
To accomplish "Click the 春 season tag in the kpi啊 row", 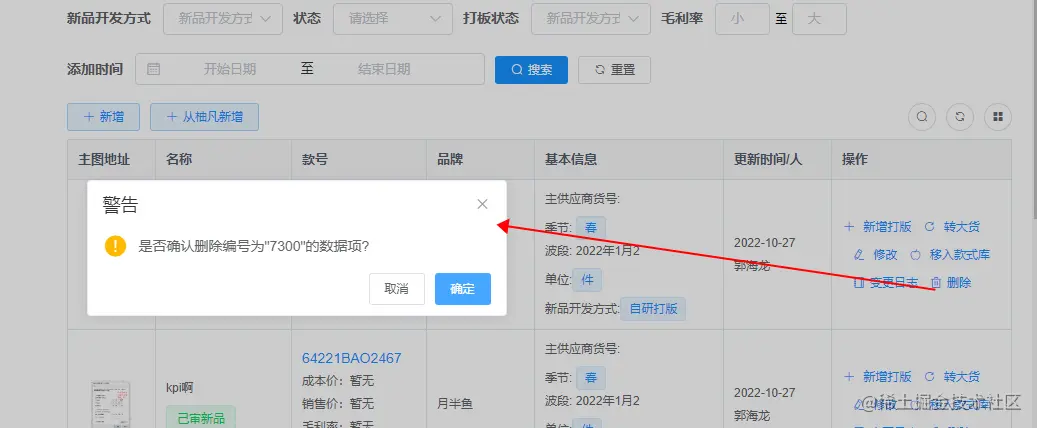I will coord(591,378).
